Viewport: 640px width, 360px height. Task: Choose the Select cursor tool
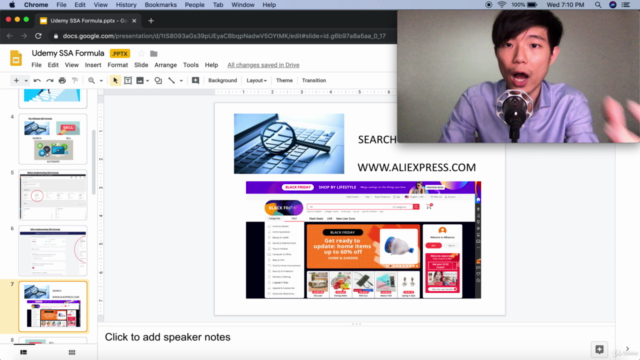115,80
